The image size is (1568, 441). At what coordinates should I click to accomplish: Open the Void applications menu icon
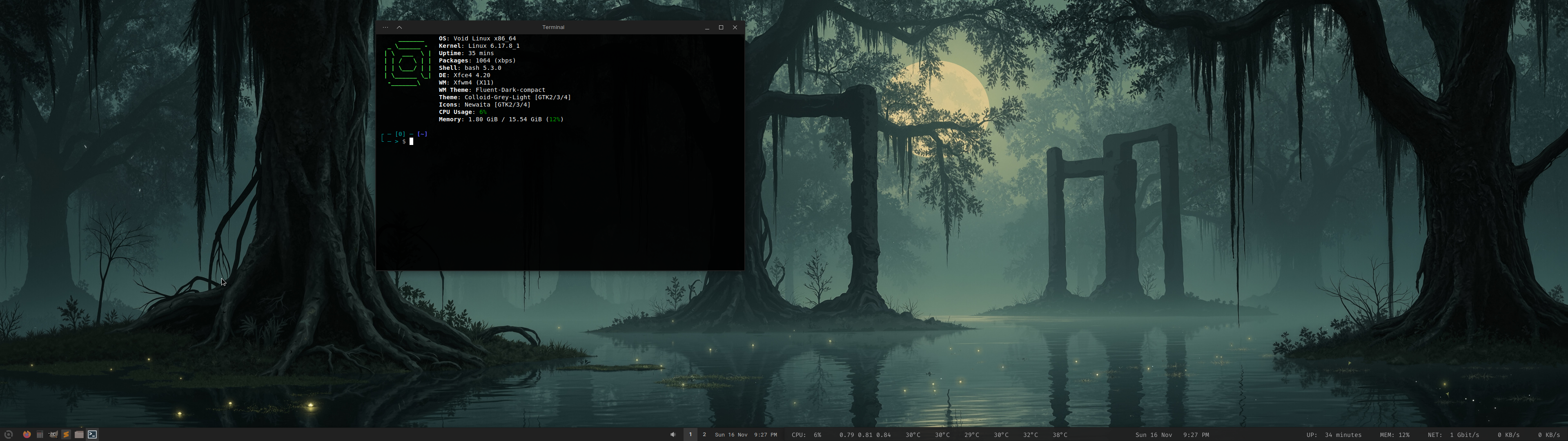[9, 434]
